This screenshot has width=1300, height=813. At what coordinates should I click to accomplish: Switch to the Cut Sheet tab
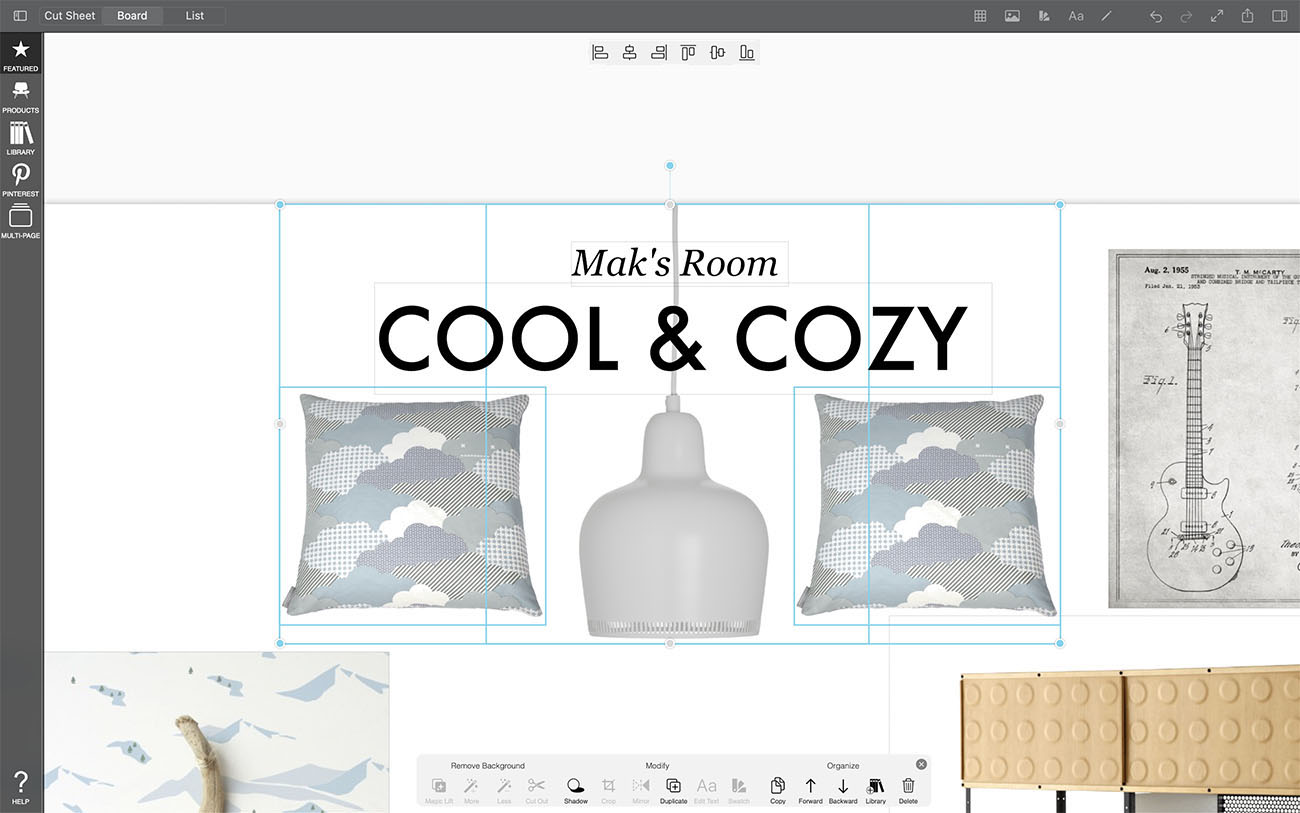(70, 16)
